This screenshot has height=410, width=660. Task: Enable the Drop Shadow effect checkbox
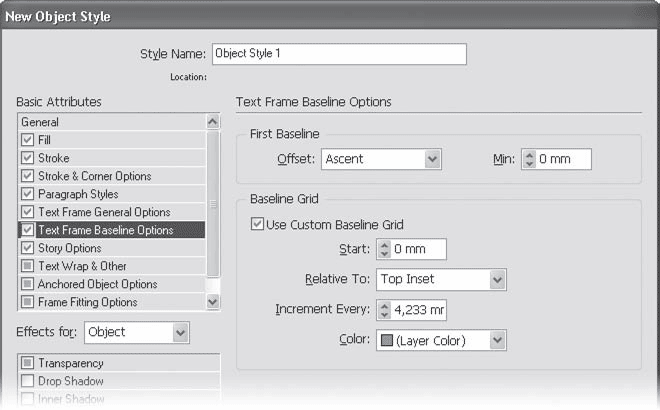[x=27, y=381]
